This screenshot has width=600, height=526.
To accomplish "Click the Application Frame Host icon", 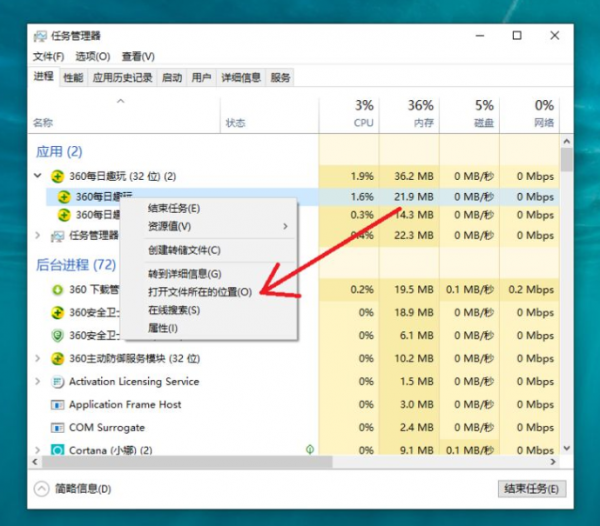I will (x=57, y=405).
